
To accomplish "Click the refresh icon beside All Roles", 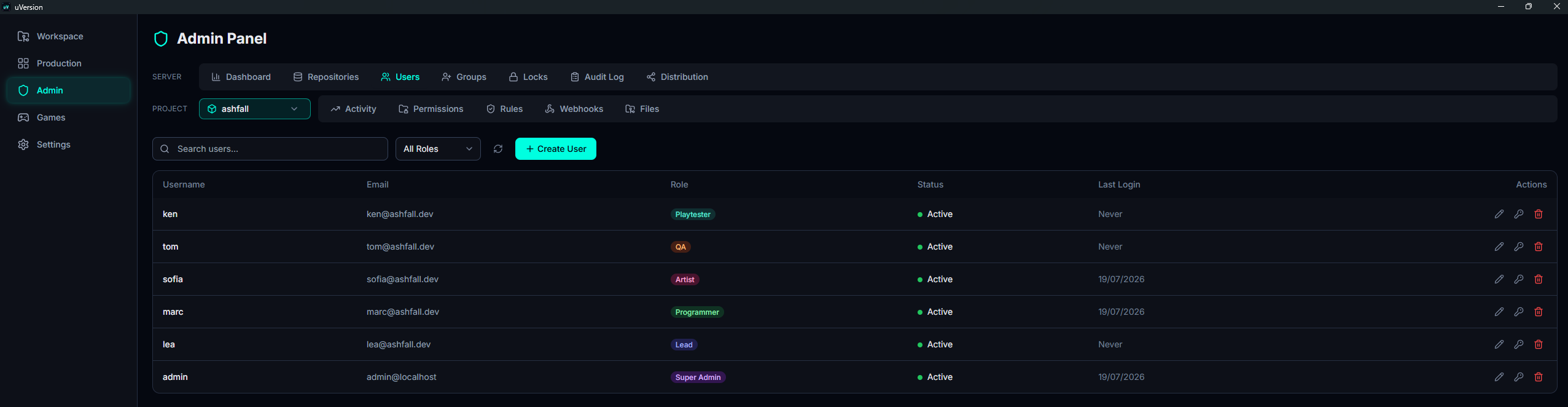I will 498,149.
